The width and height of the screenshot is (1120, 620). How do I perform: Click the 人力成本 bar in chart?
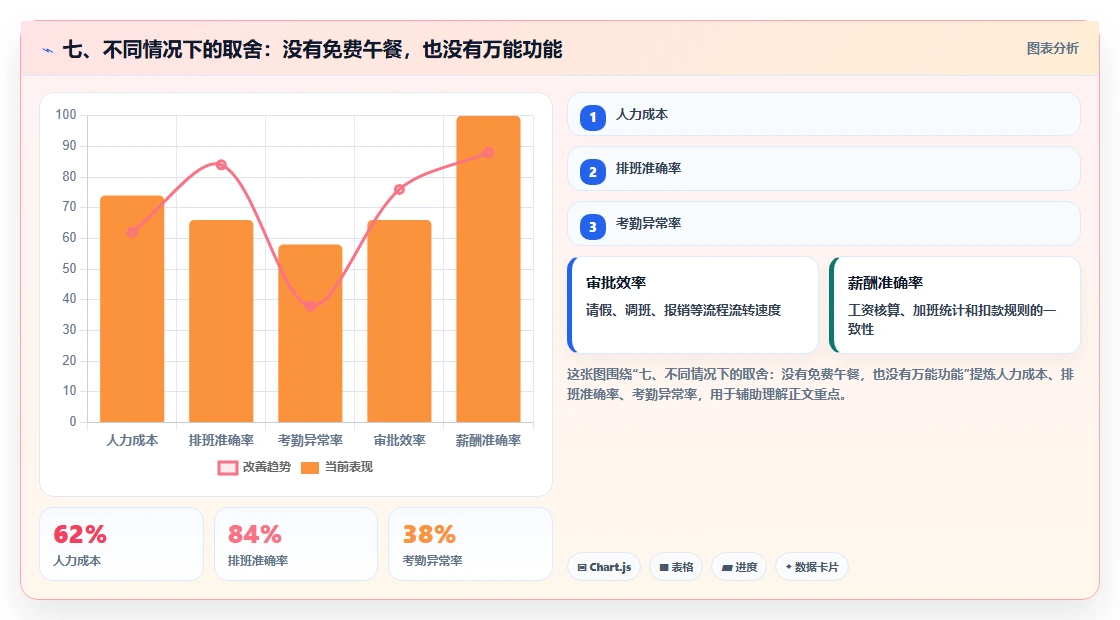[x=132, y=309]
